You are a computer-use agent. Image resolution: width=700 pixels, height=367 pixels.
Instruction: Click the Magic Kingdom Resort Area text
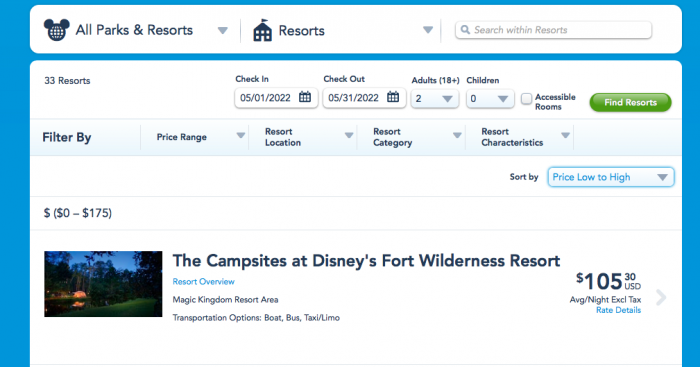pyautogui.click(x=225, y=300)
